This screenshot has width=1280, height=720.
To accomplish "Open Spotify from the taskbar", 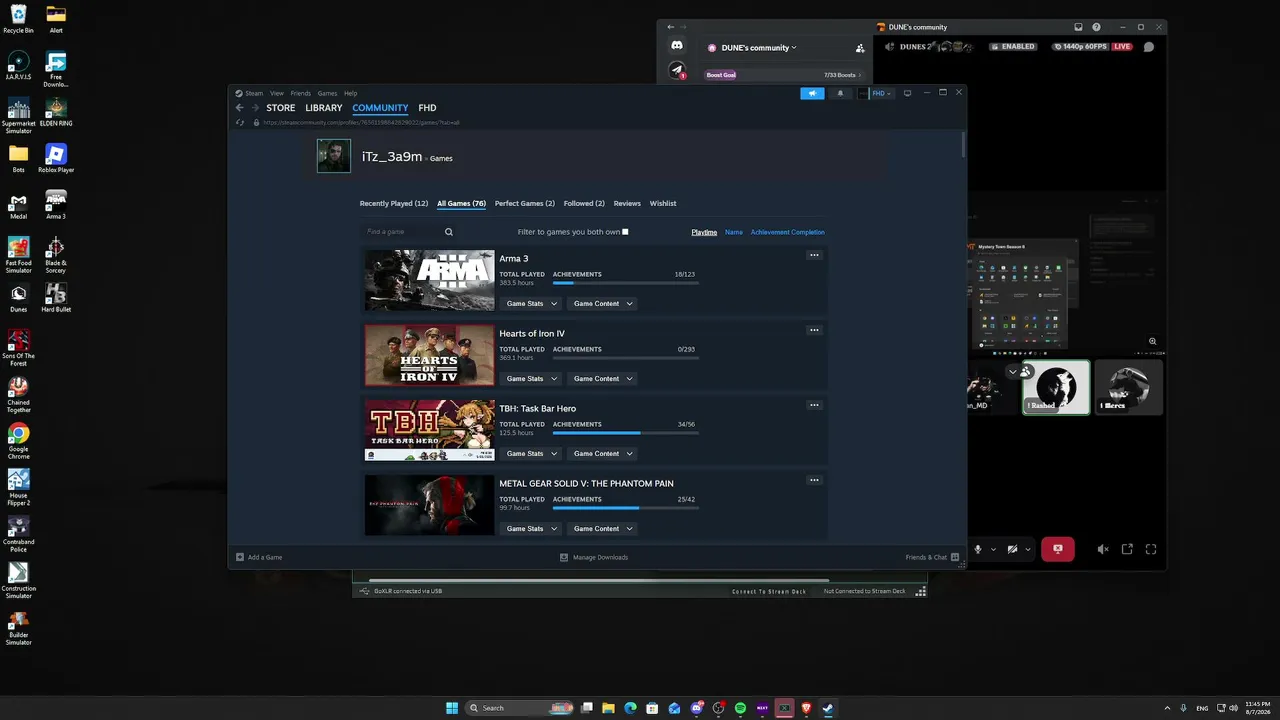I will [x=740, y=708].
